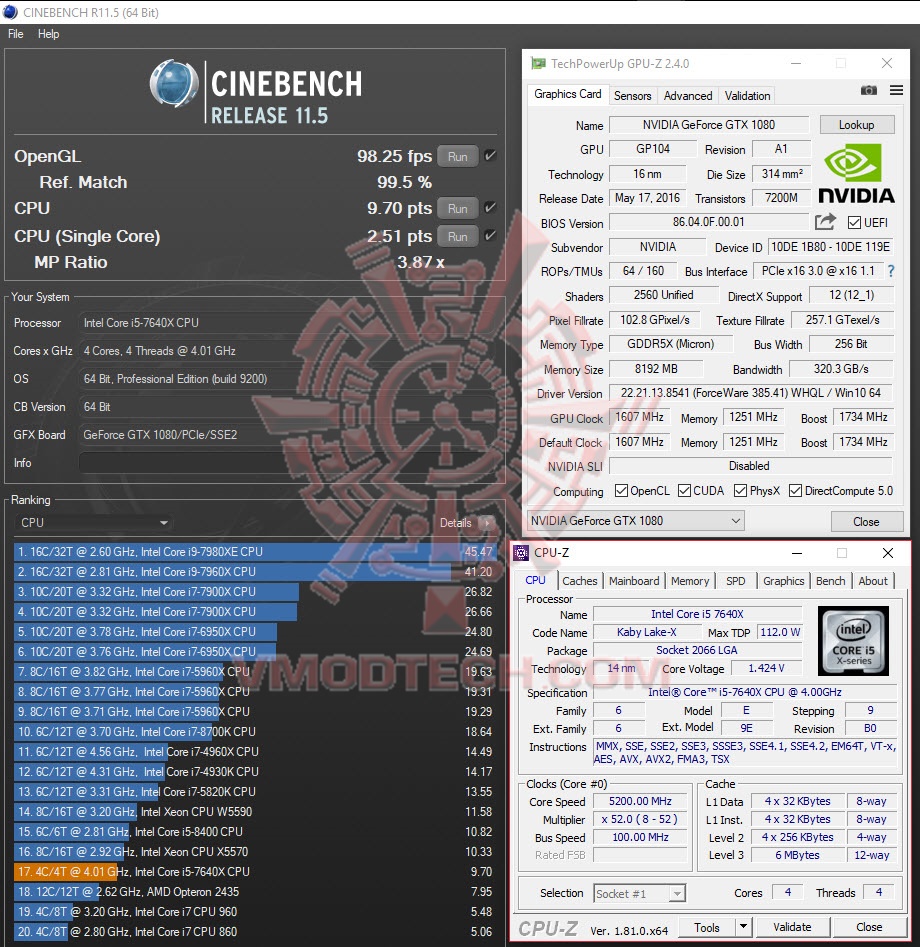
Task: Click Tools button in CPU-Z
Action: click(x=707, y=926)
